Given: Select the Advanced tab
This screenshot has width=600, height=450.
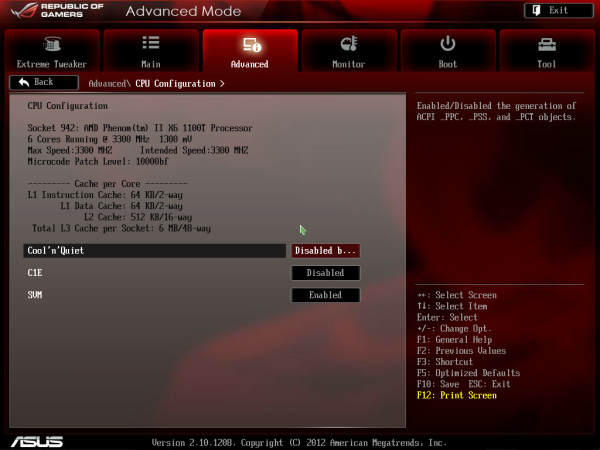Looking at the screenshot, I should 250,50.
